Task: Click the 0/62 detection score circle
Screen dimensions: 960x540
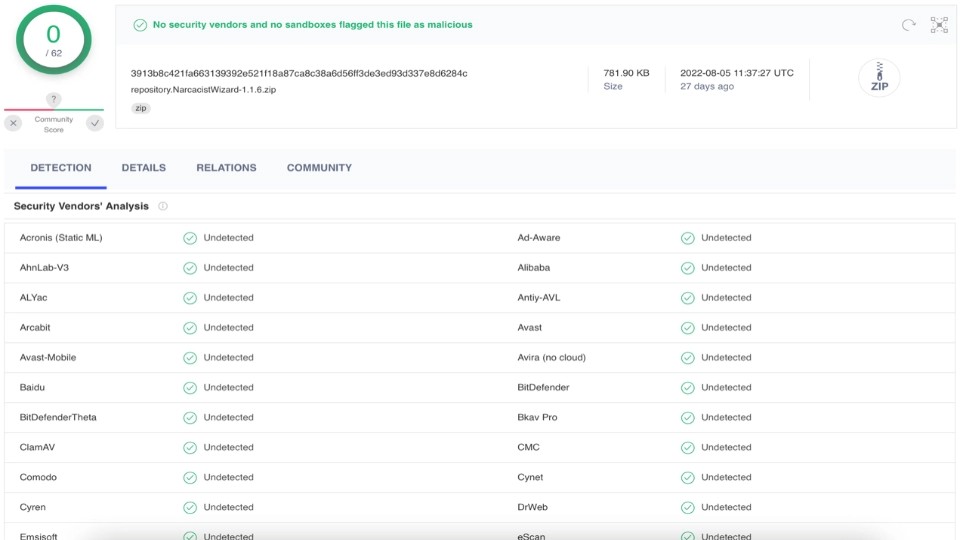Action: pos(54,40)
